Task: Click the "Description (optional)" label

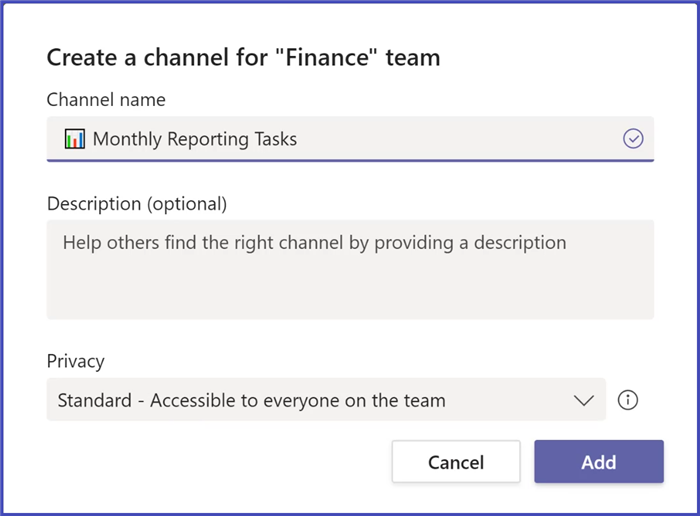Action: pos(137,204)
